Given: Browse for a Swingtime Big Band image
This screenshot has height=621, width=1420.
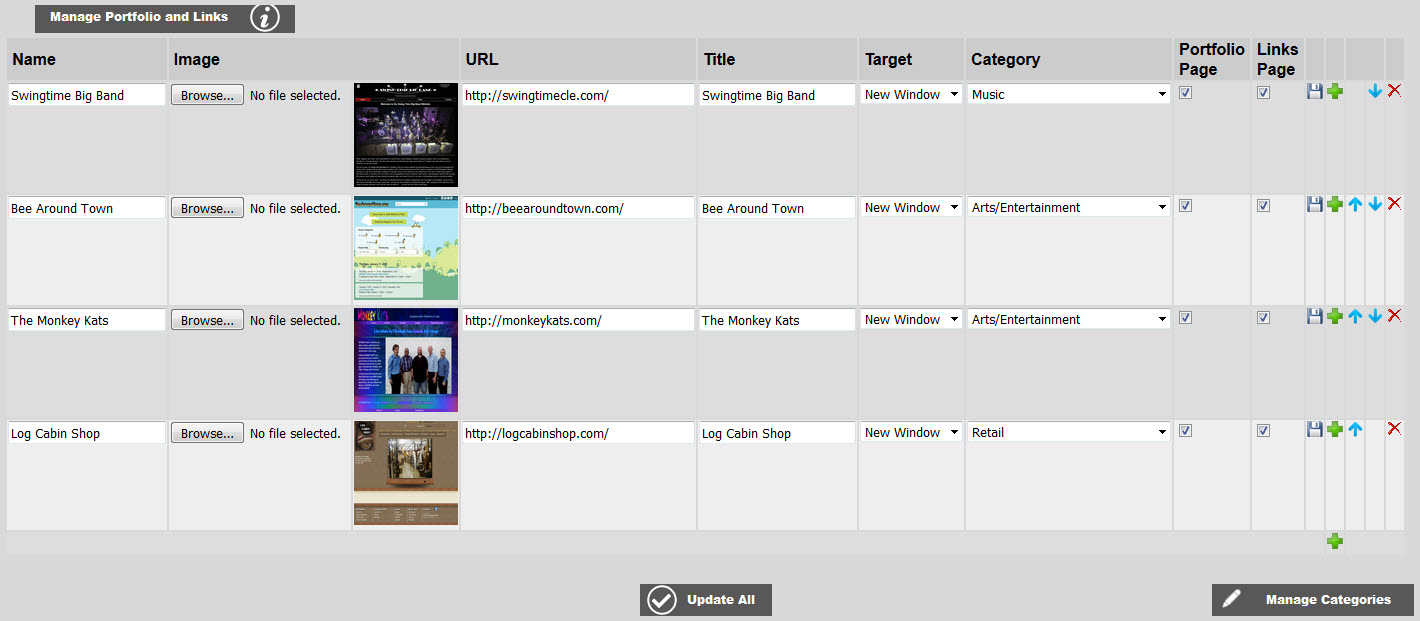Looking at the screenshot, I should pyautogui.click(x=207, y=95).
